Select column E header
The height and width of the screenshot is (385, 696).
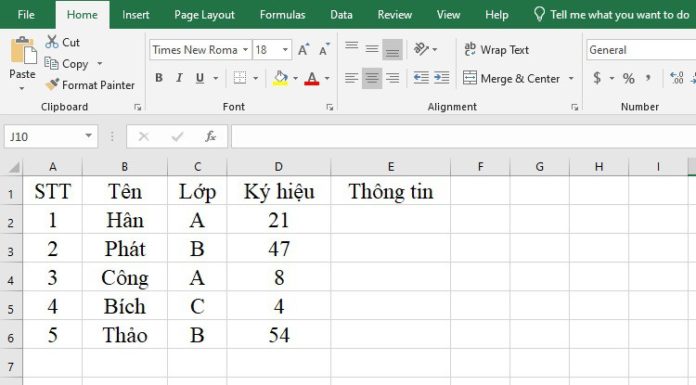[391, 167]
